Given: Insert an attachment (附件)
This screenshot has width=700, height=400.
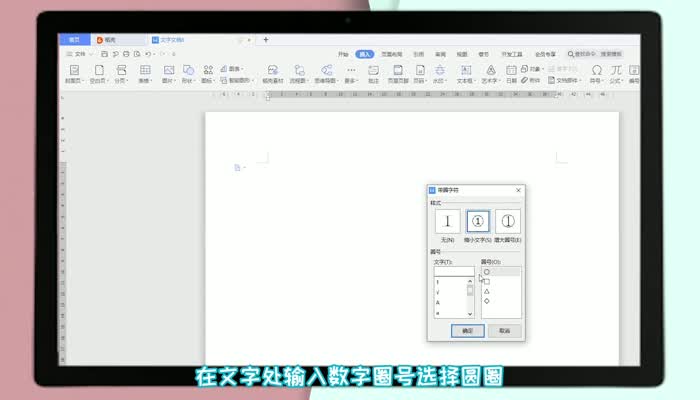Looking at the screenshot, I should pyautogui.click(x=531, y=80).
